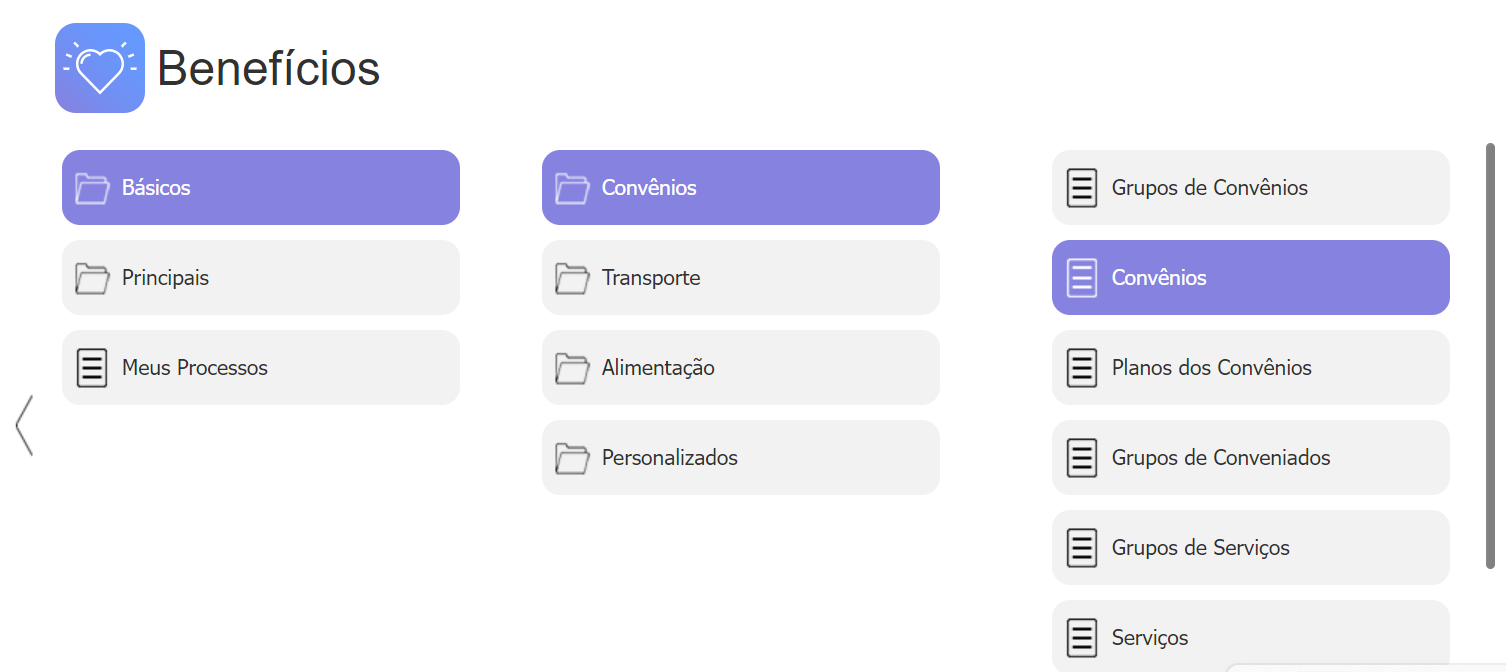Select the Grupos de Conveniados item

1251,458
